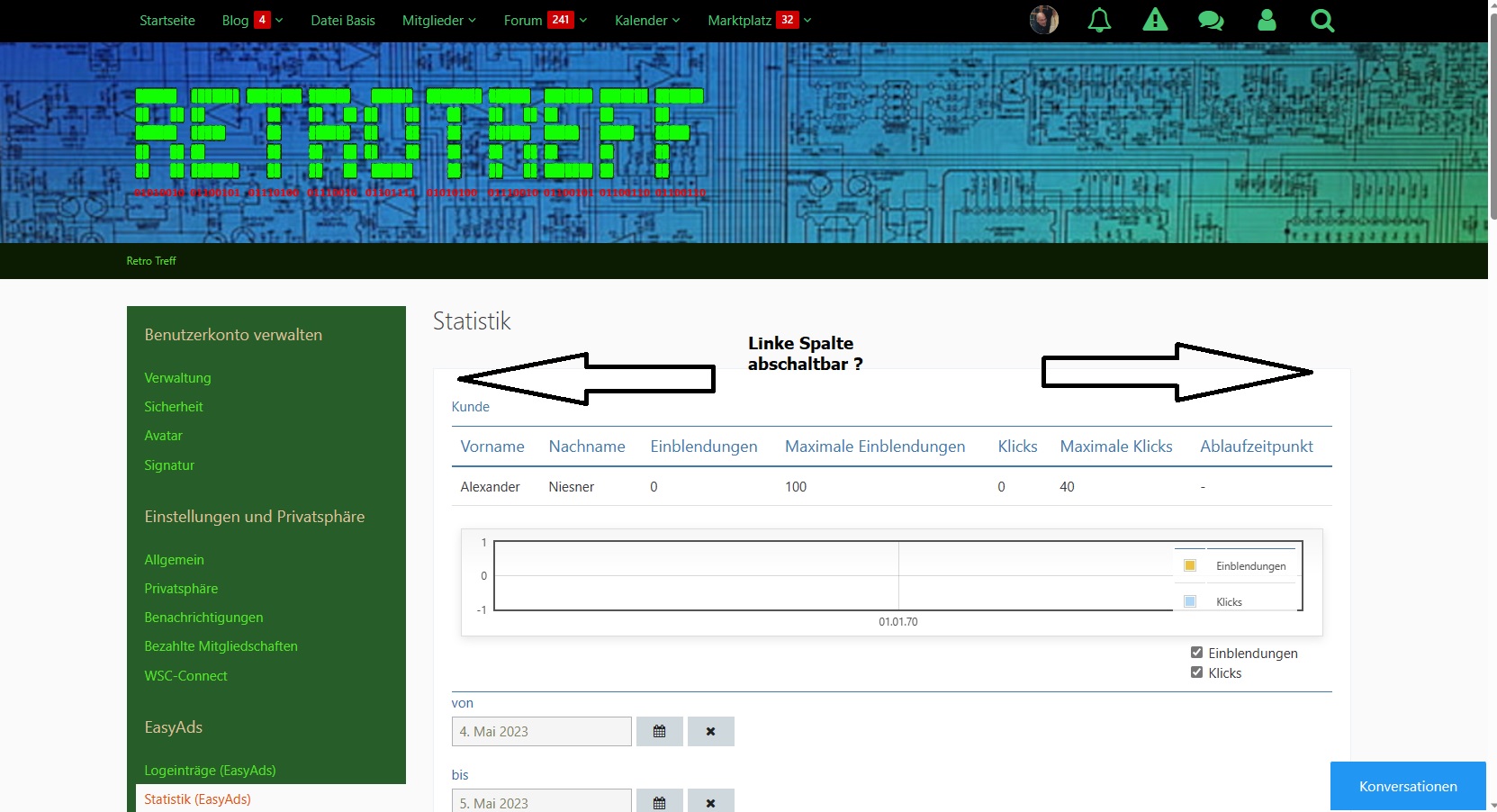The image size is (1497, 812).
Task: Click the user profile silhouette icon
Action: 1267,20
